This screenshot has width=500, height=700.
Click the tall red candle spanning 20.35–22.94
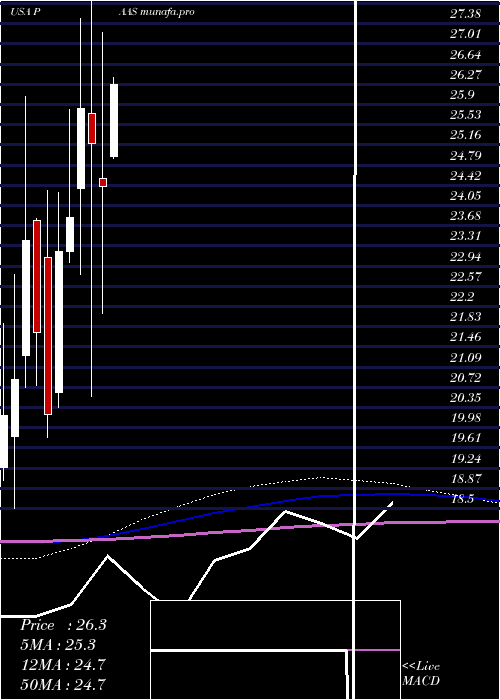click(x=48, y=336)
